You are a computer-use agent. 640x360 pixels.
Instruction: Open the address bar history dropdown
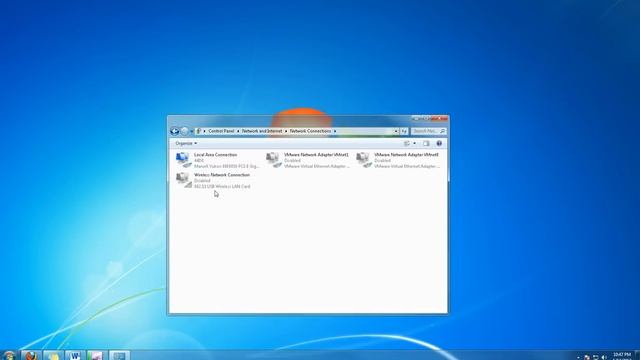tap(396, 131)
